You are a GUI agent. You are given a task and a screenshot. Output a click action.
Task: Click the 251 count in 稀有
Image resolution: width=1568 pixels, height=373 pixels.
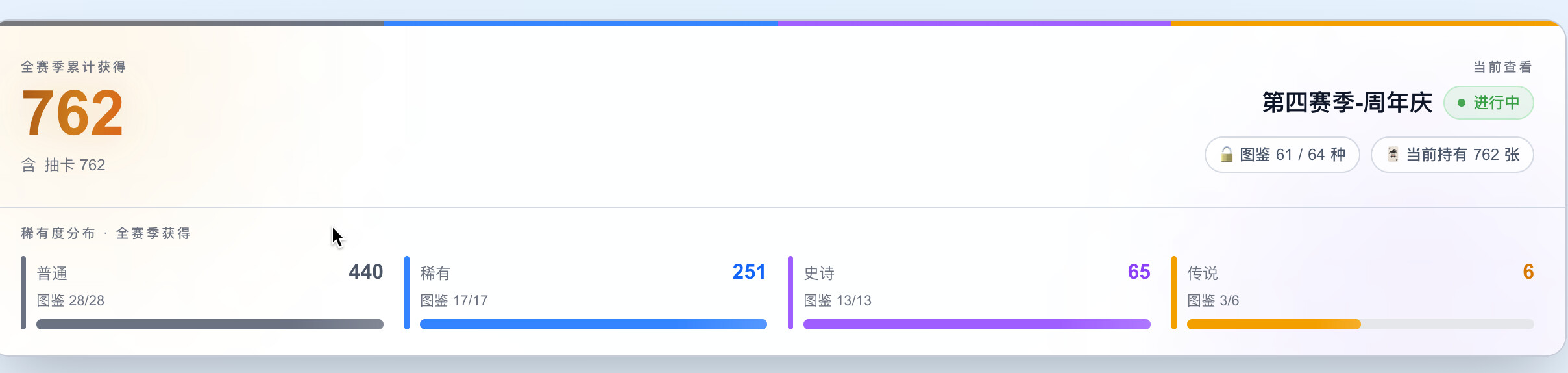pos(749,272)
